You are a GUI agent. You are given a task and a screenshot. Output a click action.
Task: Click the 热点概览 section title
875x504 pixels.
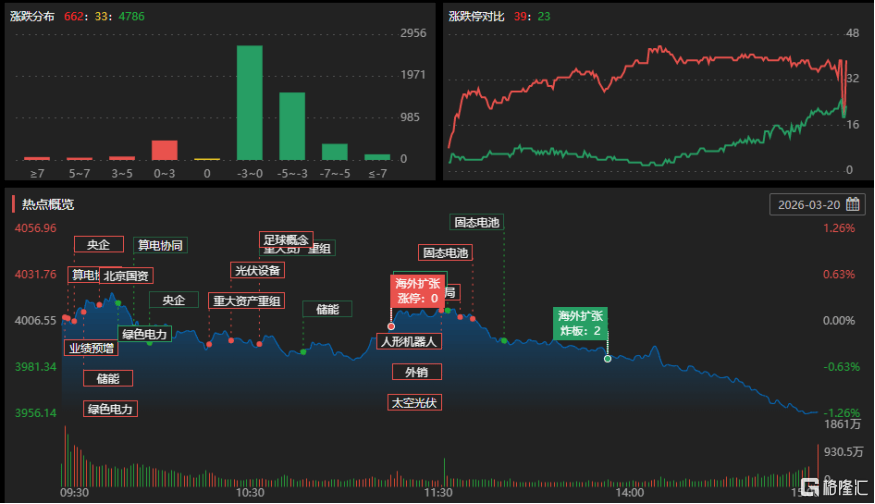(x=47, y=204)
